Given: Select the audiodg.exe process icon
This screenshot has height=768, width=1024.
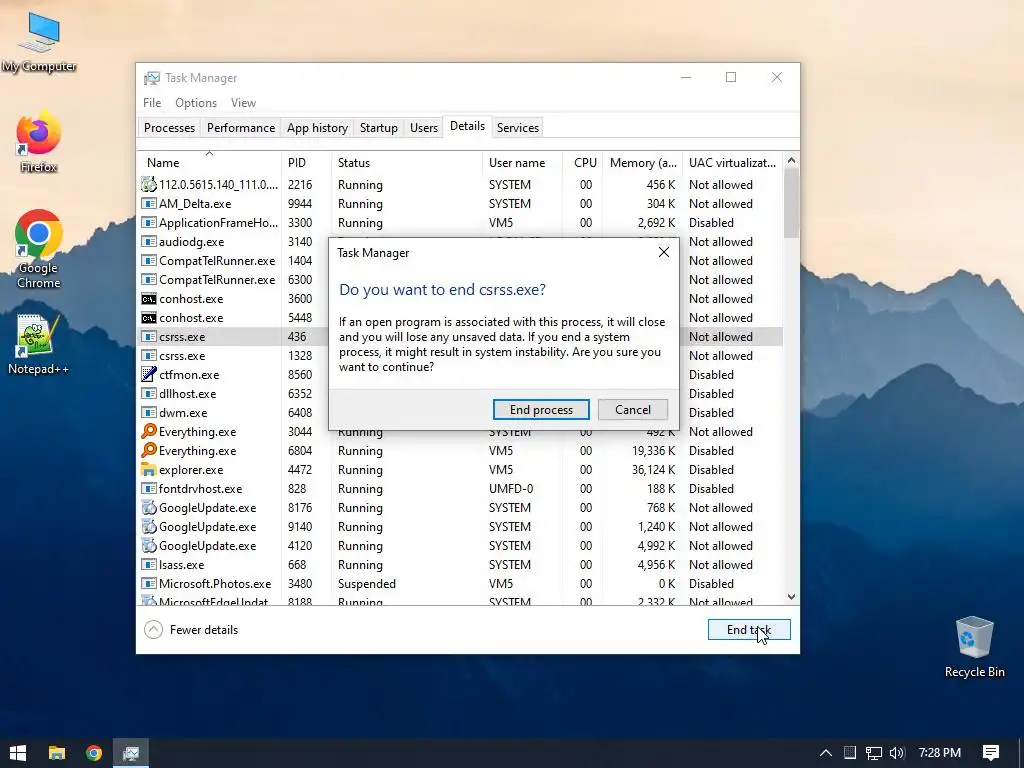Looking at the screenshot, I should click(x=149, y=242).
